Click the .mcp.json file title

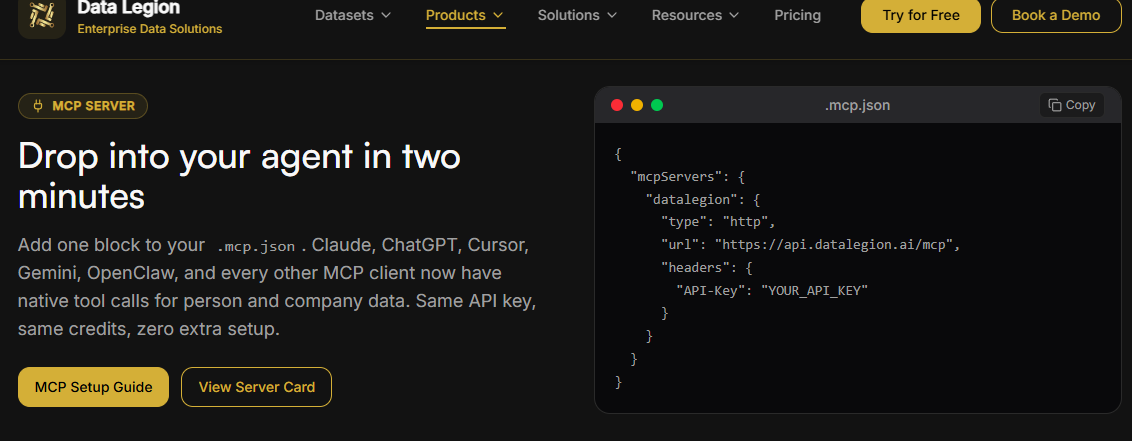858,105
